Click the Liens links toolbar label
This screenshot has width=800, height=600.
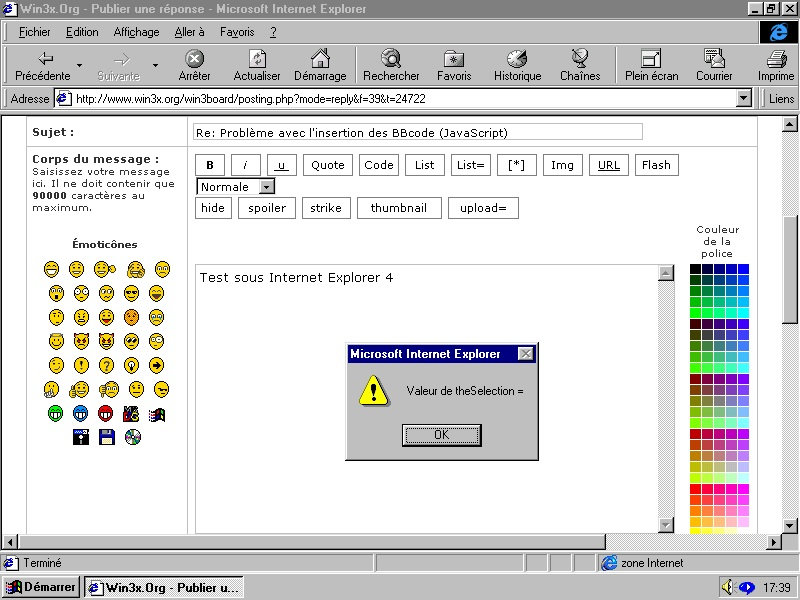coord(781,98)
